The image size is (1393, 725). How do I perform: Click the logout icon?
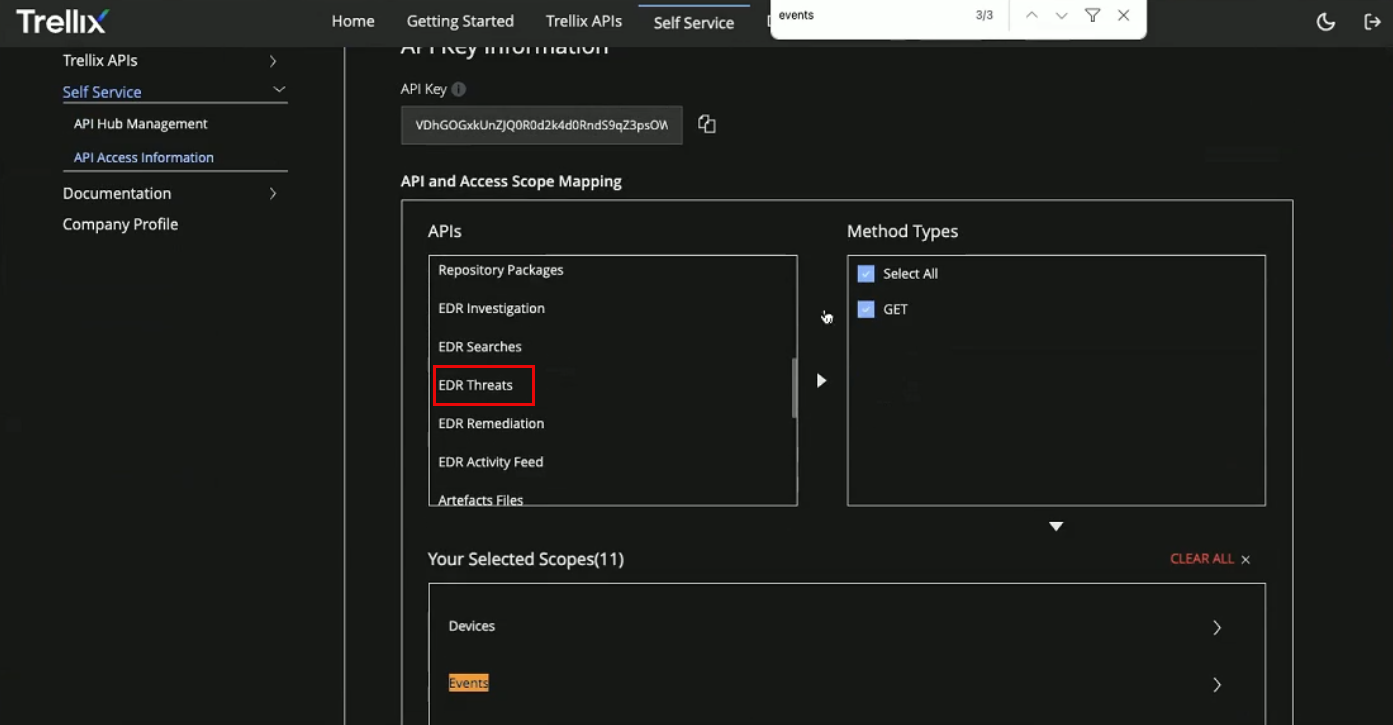click(x=1372, y=22)
